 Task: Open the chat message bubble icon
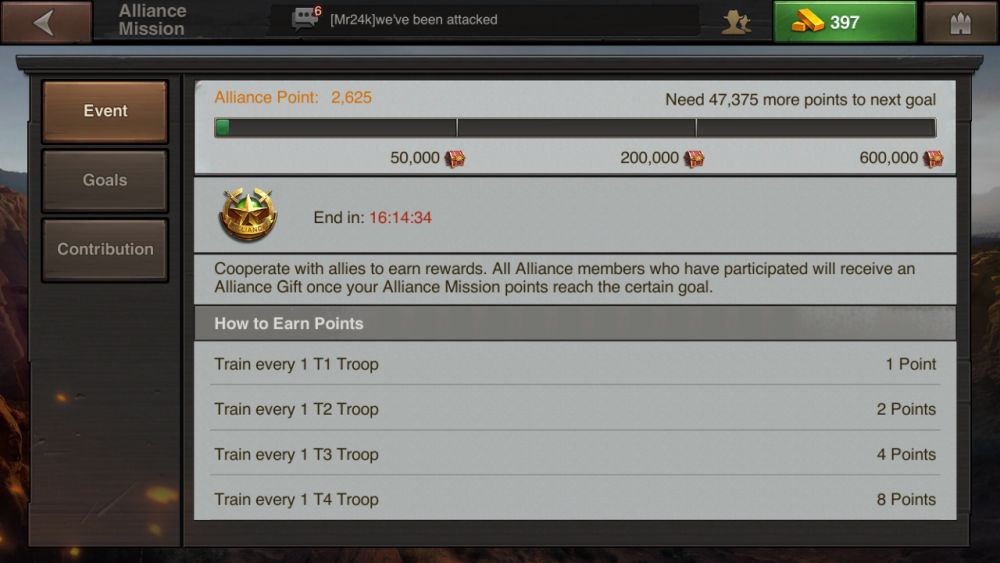click(304, 18)
